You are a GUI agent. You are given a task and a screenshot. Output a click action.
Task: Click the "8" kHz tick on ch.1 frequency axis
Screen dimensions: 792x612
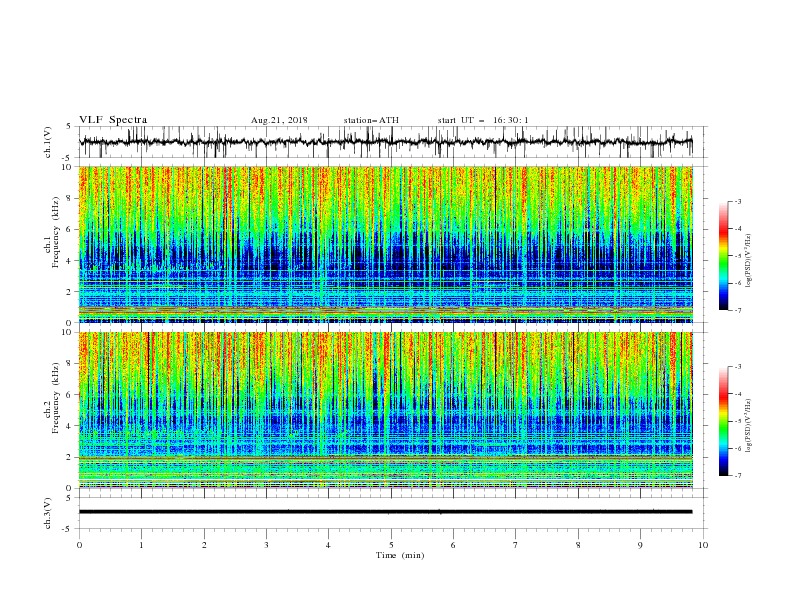[x=70, y=198]
